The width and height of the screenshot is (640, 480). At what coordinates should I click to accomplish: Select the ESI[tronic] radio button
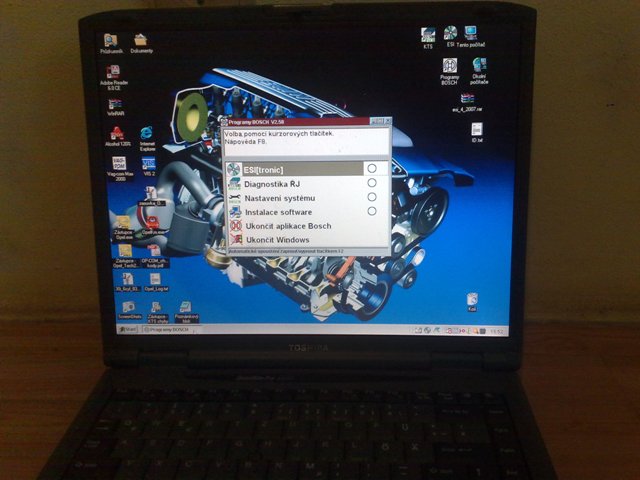[x=372, y=168]
